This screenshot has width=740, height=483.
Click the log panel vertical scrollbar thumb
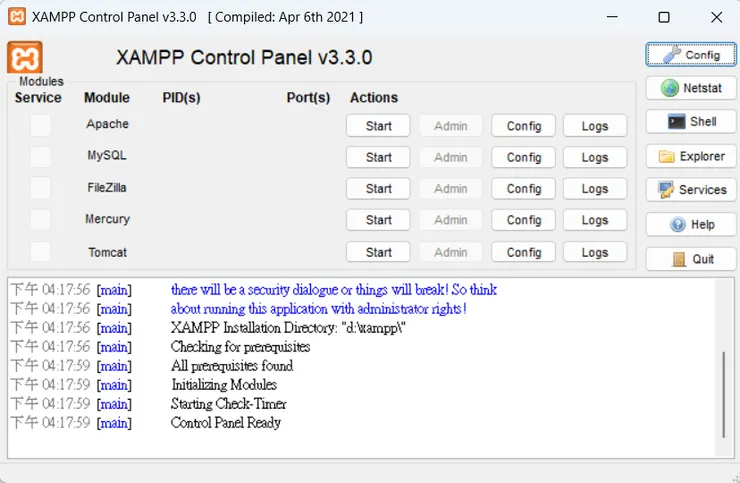coord(723,394)
